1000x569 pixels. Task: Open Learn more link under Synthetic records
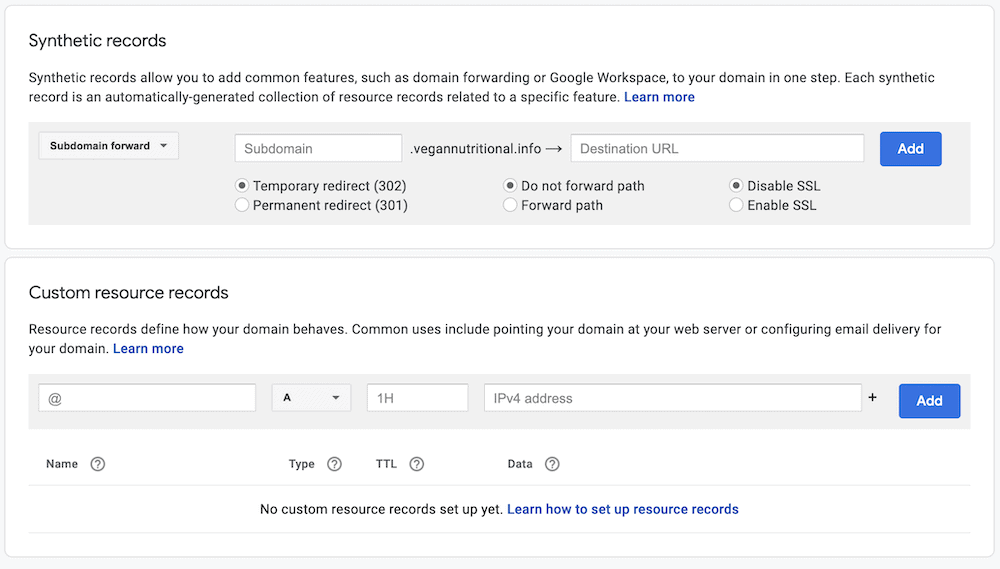[x=659, y=97]
